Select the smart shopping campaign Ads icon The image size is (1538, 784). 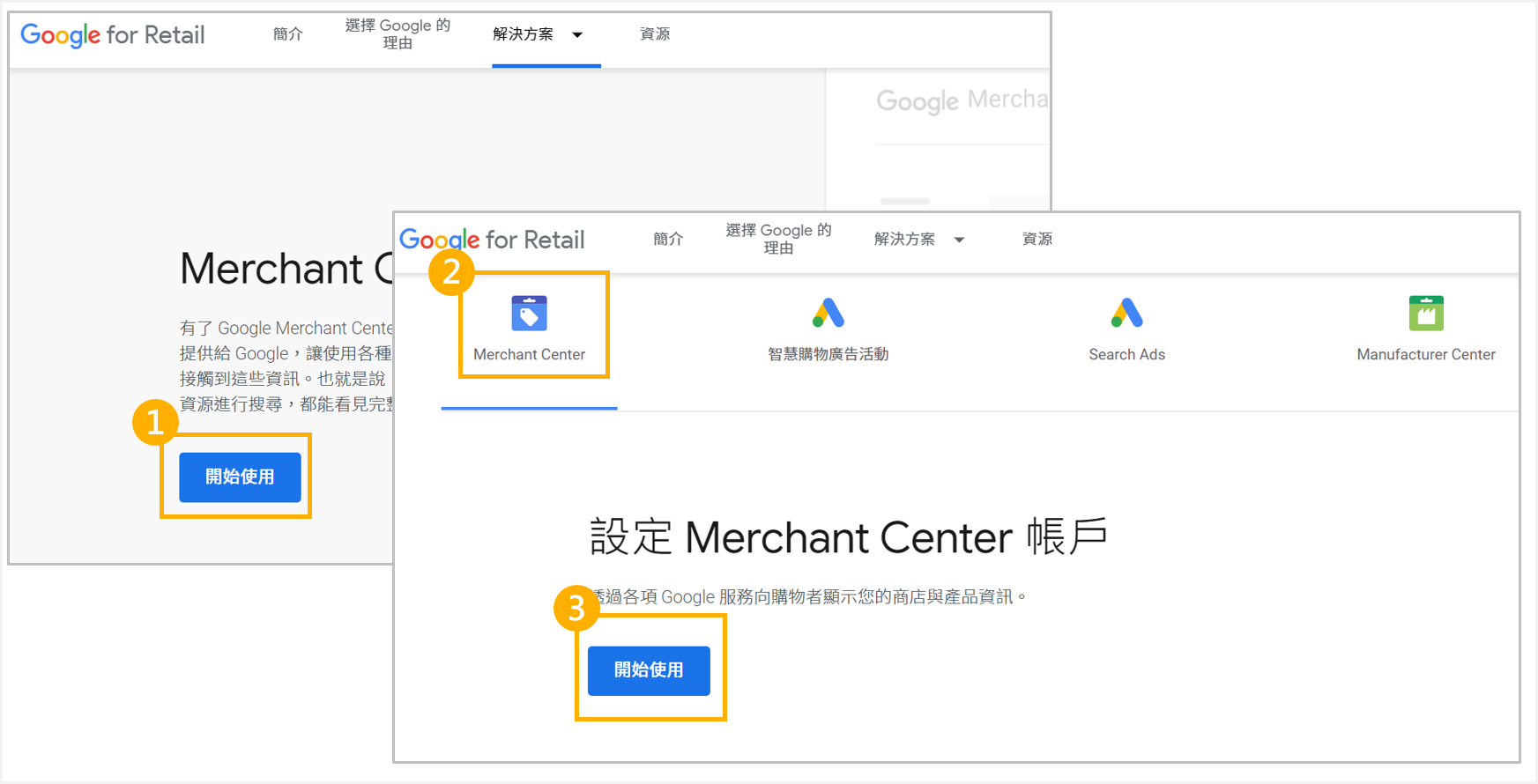pos(828,313)
